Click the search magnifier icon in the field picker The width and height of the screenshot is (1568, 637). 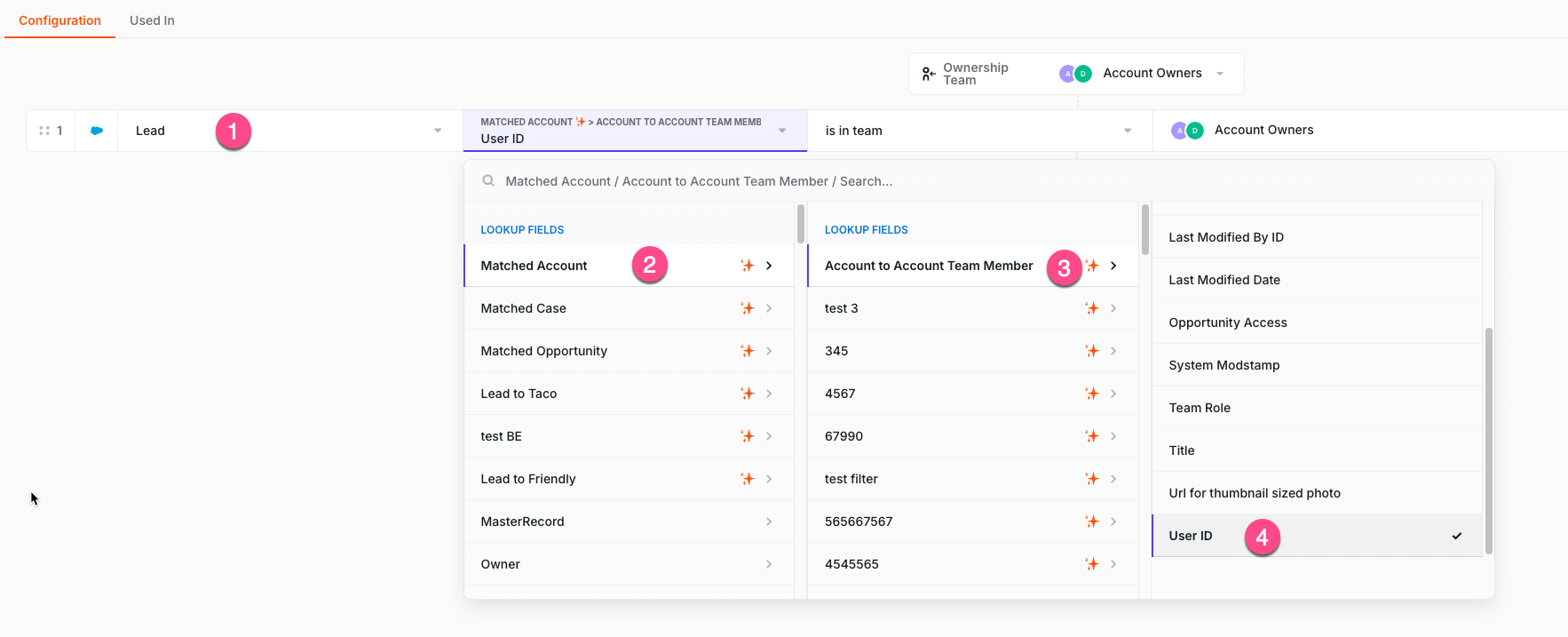[488, 181]
